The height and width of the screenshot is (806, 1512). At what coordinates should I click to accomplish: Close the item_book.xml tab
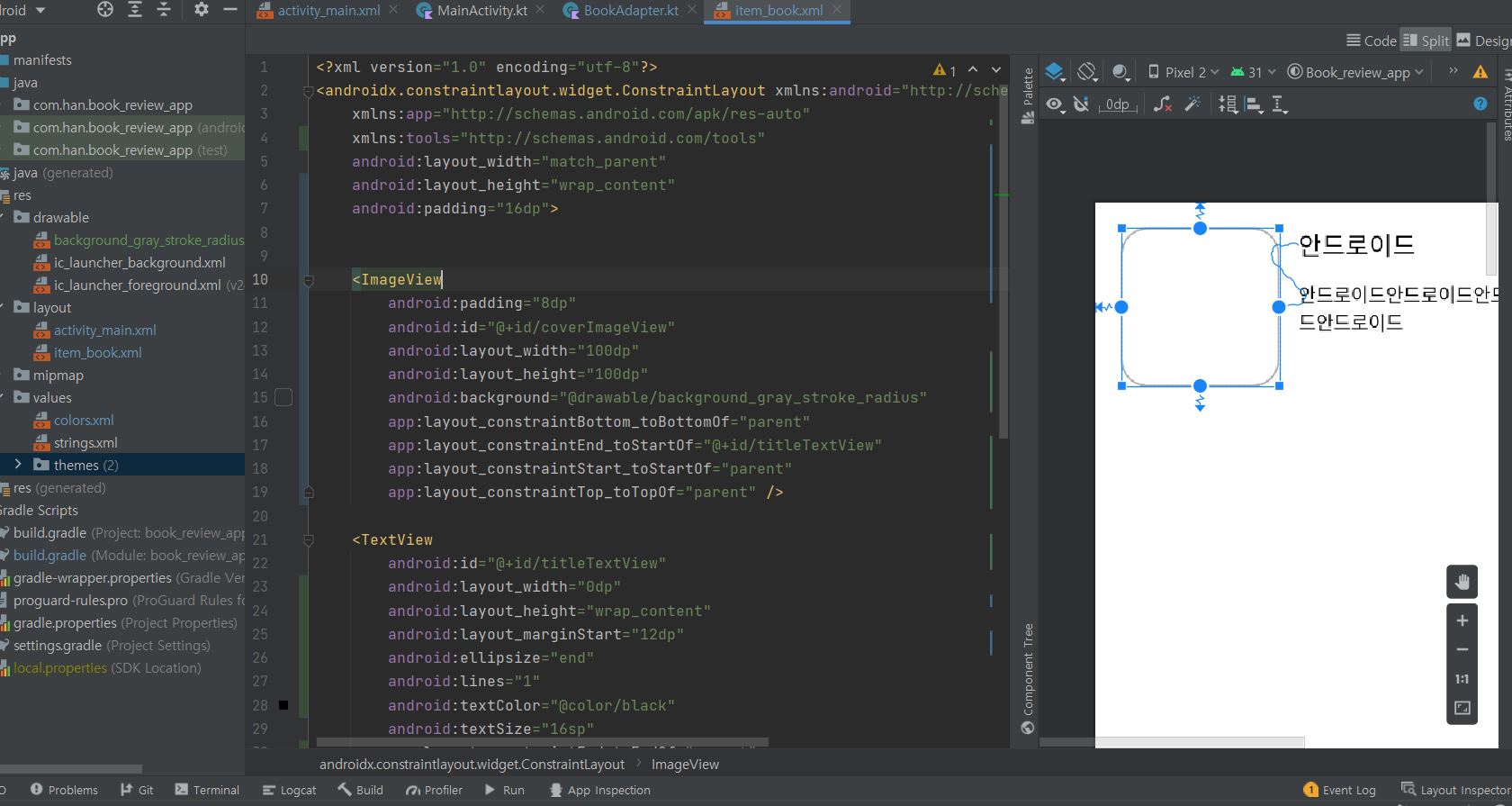pyautogui.click(x=837, y=10)
